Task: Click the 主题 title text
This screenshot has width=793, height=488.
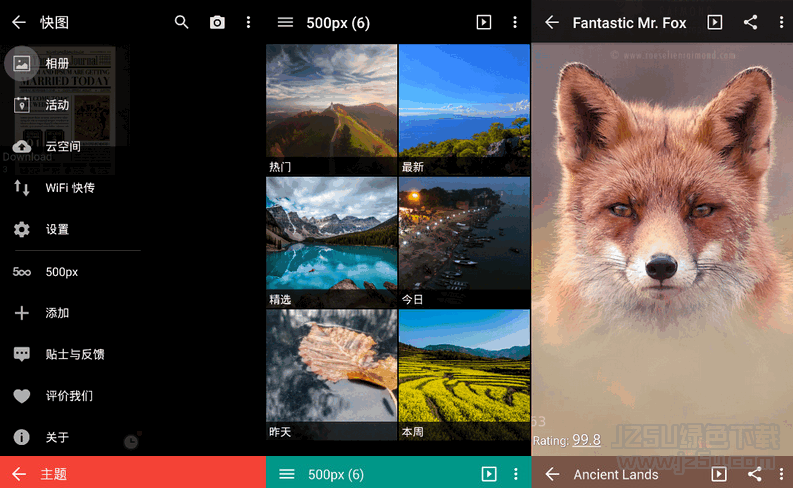Action: [x=54, y=474]
